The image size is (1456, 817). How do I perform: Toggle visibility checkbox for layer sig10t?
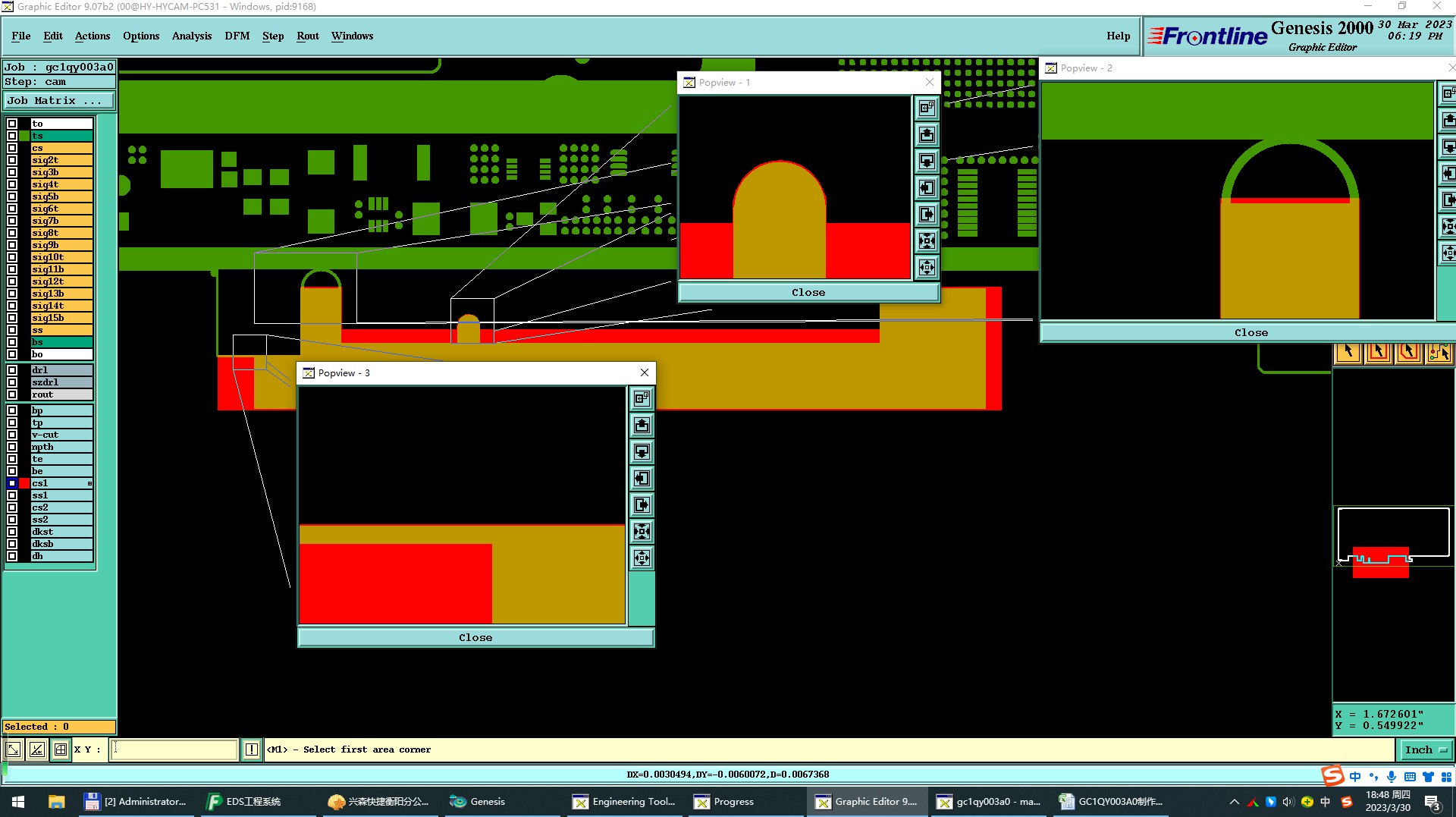12,257
